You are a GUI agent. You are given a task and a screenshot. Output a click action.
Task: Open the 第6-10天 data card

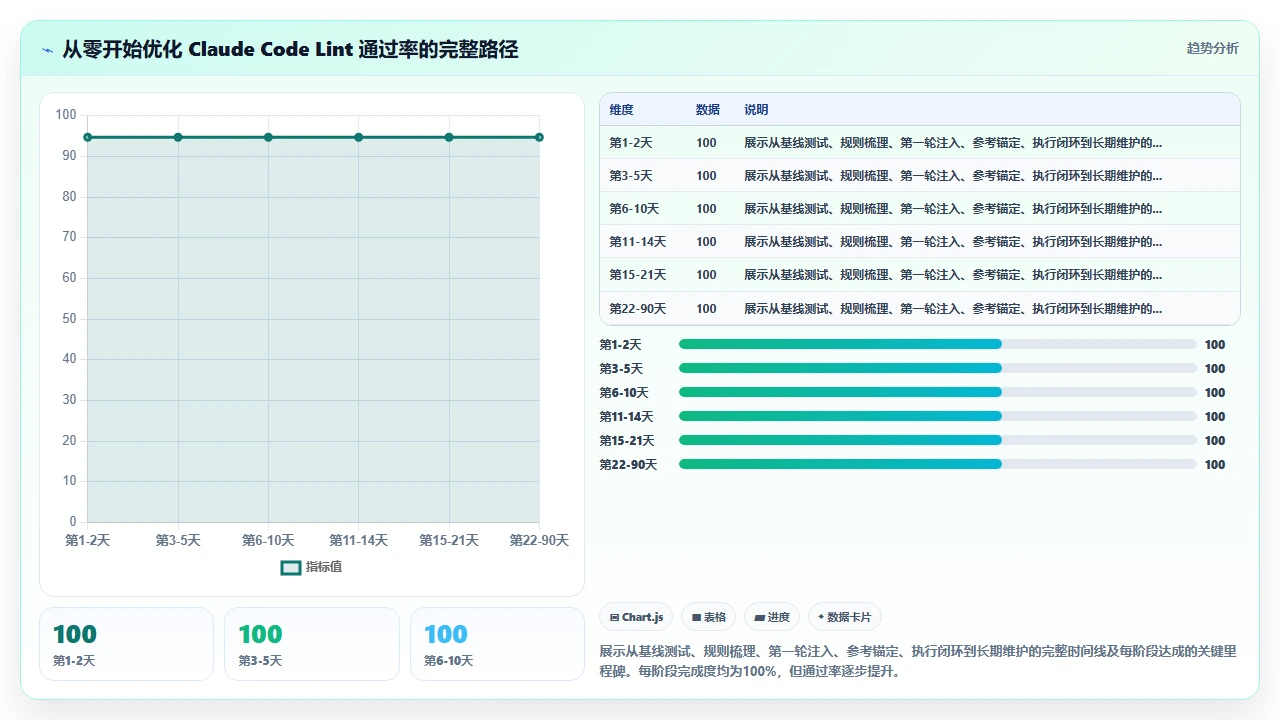[x=497, y=644]
